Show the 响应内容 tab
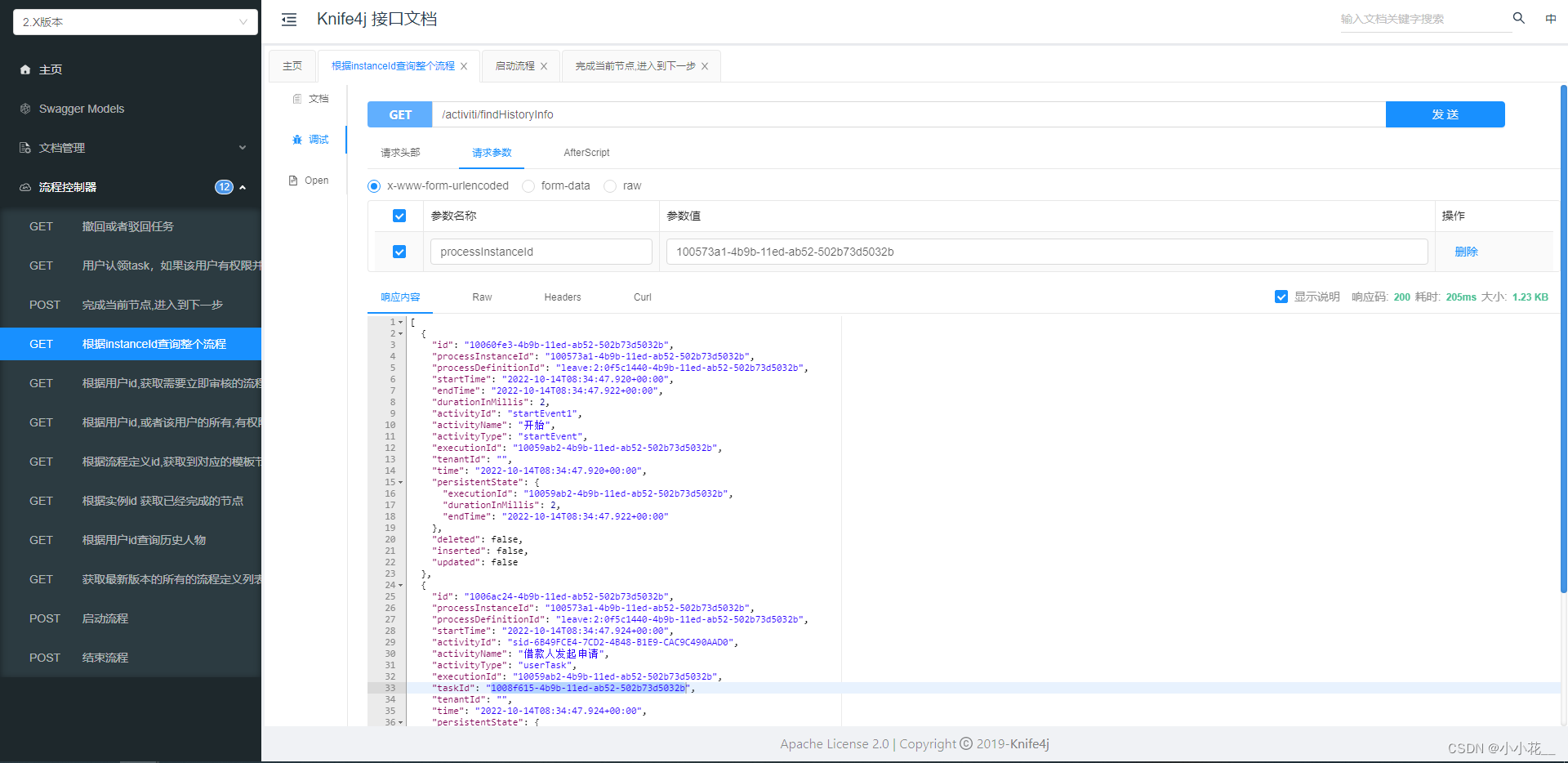The image size is (1568, 763). [400, 297]
